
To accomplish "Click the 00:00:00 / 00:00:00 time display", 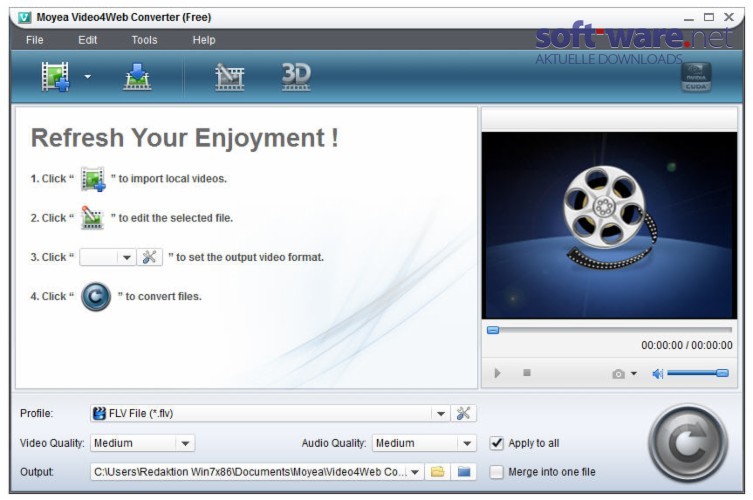I will (687, 345).
